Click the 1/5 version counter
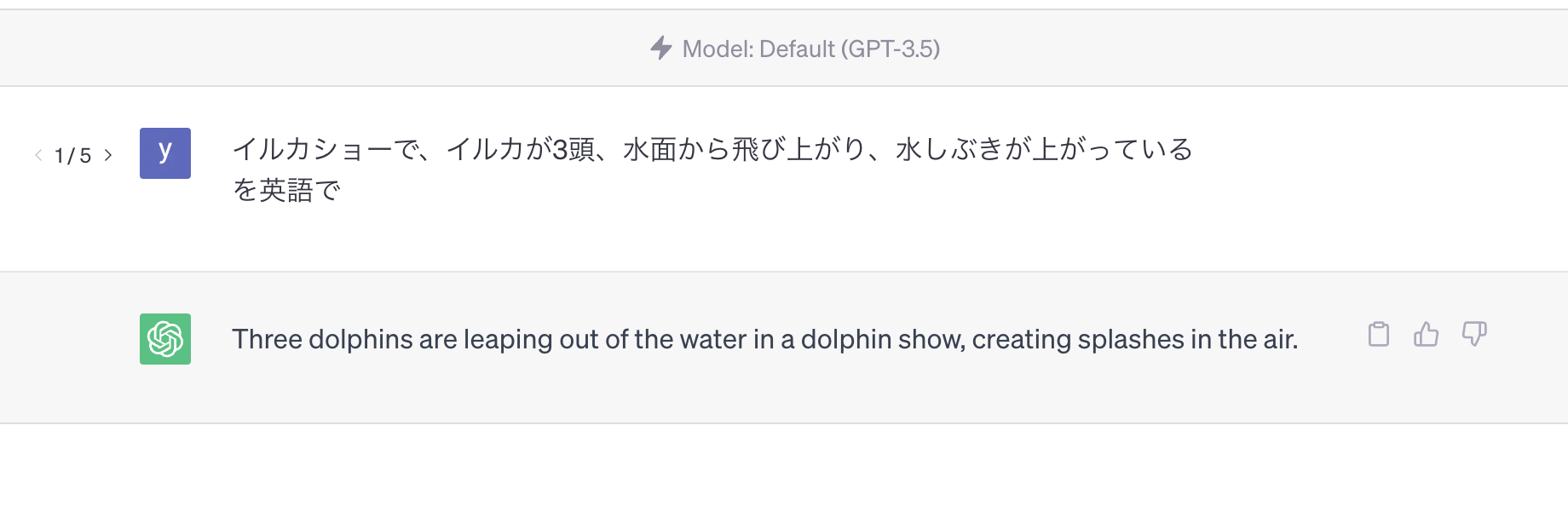1568x506 pixels. point(72,155)
